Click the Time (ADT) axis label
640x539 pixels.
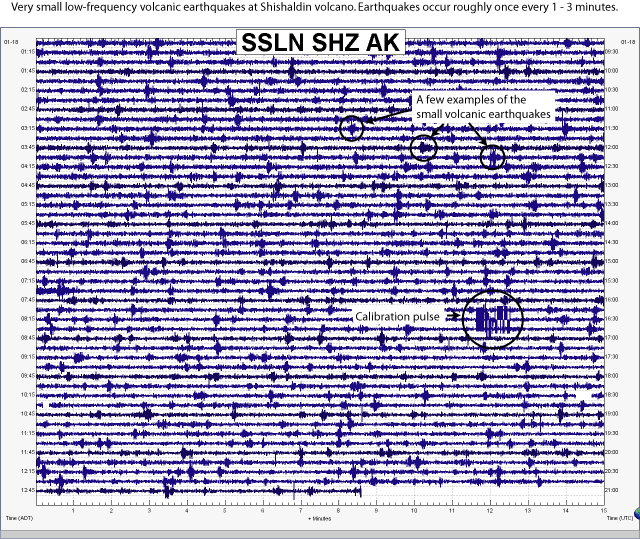(20, 518)
